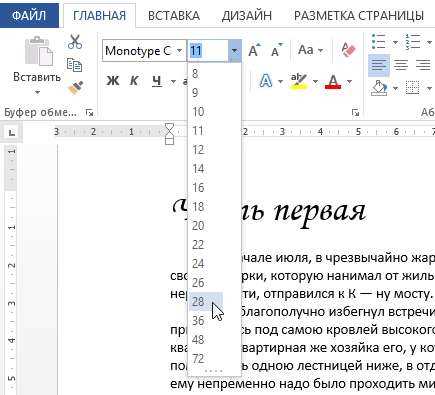Screen dimensions: 435x395
Task: Open the ФАЙЛ tab
Action: (29, 16)
